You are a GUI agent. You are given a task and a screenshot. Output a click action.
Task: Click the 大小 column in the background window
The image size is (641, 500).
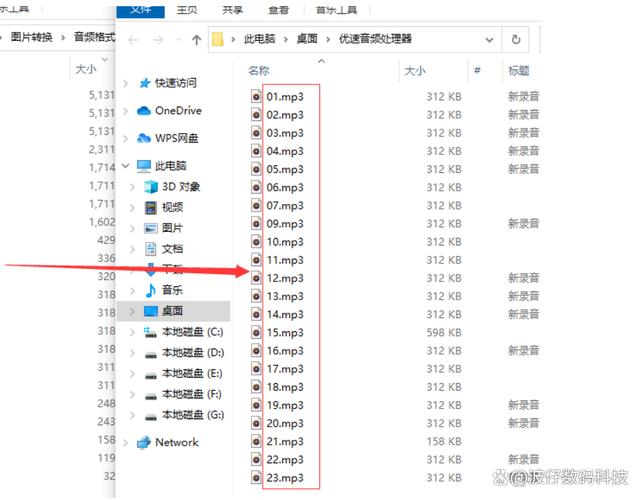pos(86,69)
